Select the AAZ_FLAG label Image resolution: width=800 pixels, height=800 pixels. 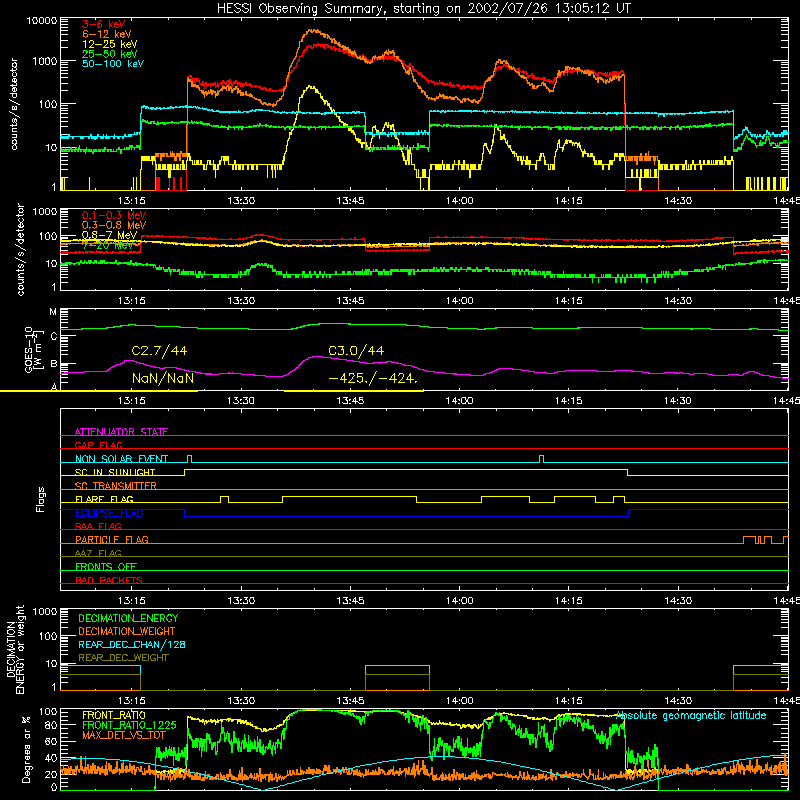[x=98, y=553]
